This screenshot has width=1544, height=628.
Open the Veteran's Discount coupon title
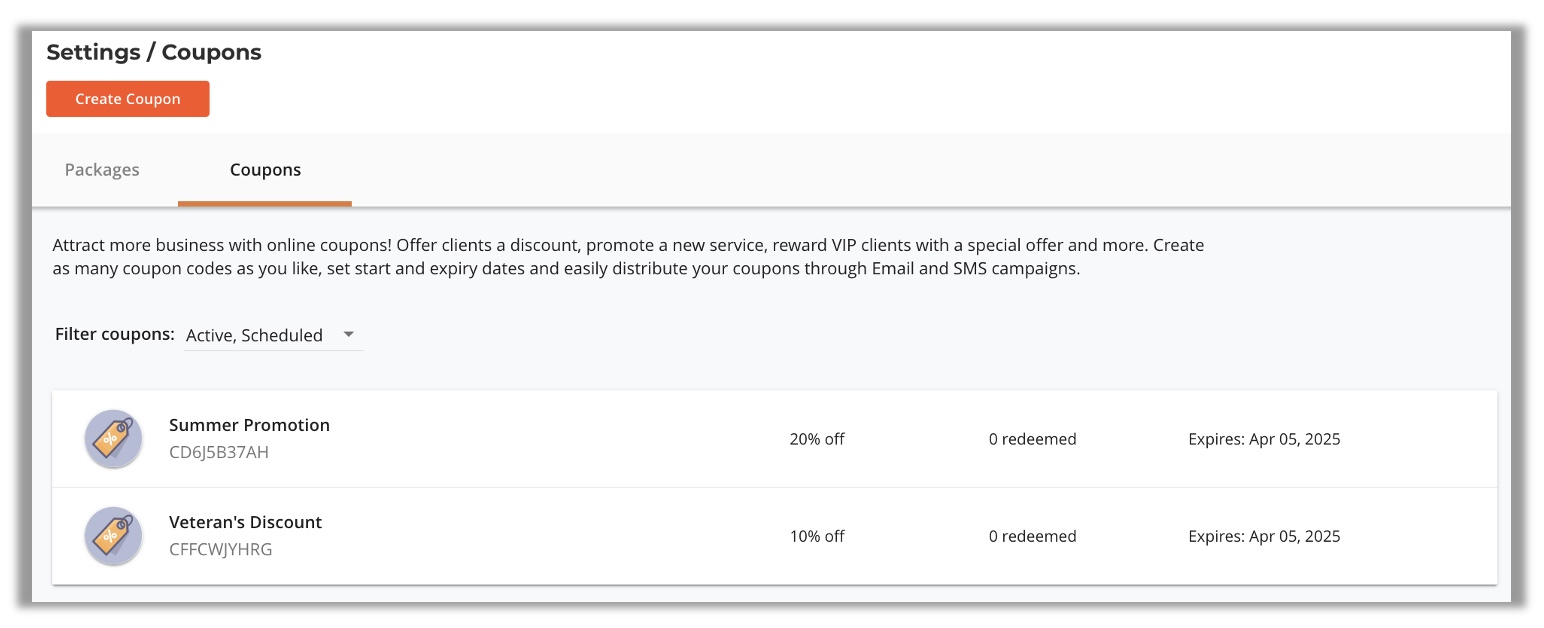[x=245, y=522]
